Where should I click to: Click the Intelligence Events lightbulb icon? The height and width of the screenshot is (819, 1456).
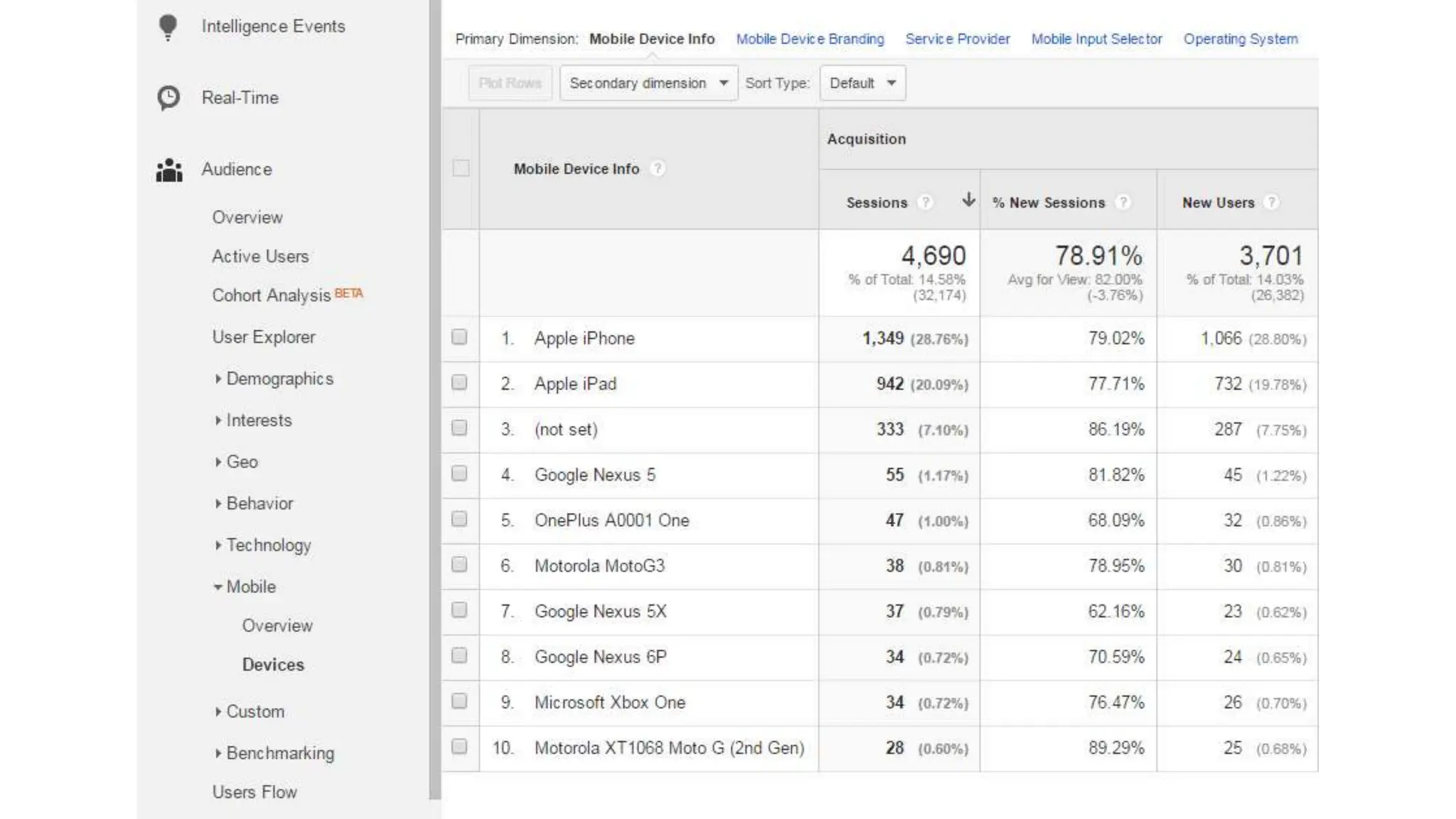click(x=168, y=27)
